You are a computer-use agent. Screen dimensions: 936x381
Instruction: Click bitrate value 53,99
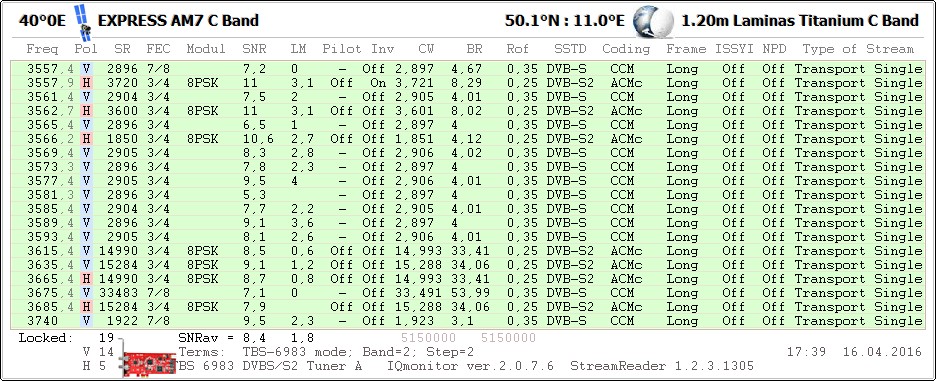pos(470,293)
